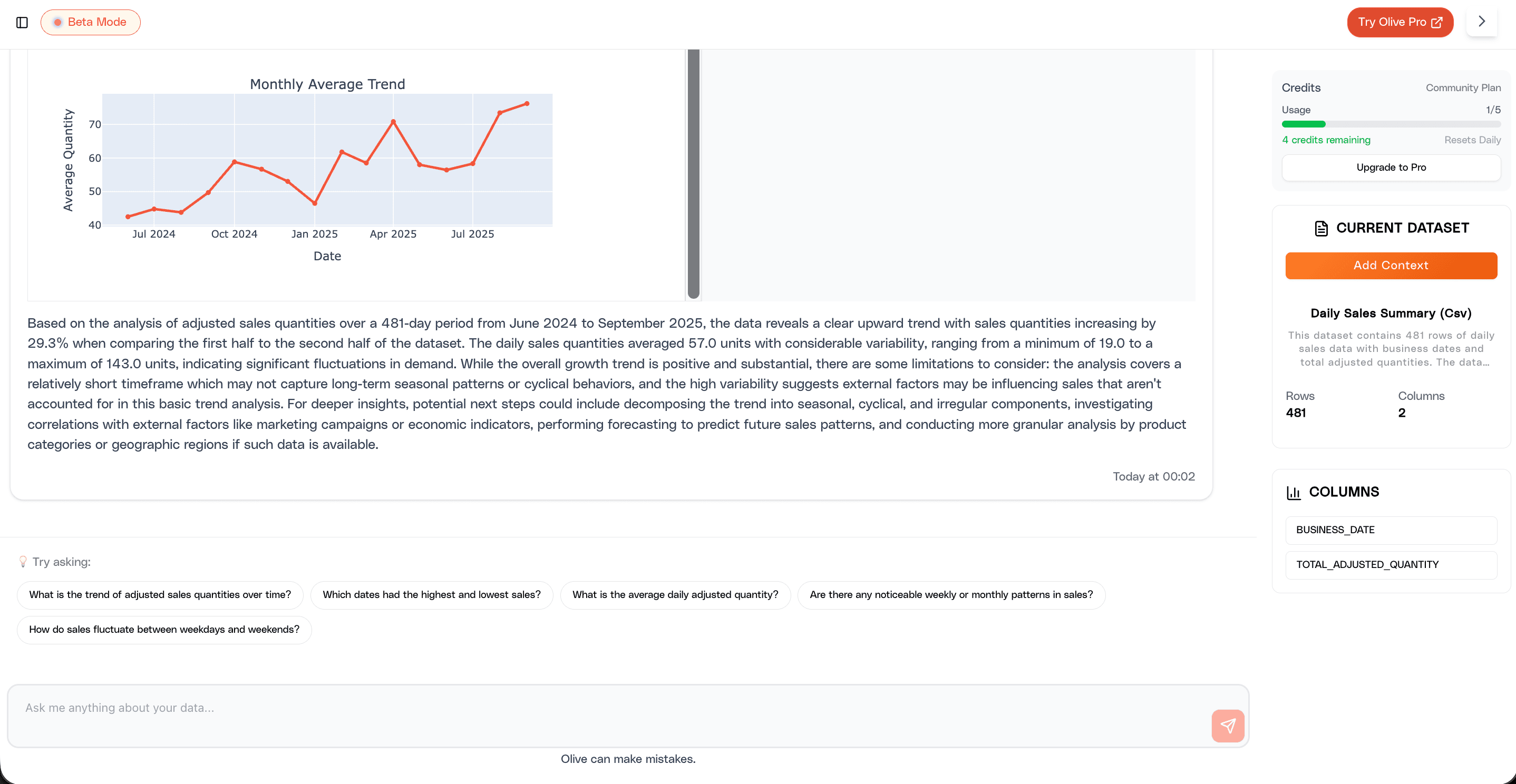Select the BUSINESS_DATE column chip

(x=1391, y=530)
